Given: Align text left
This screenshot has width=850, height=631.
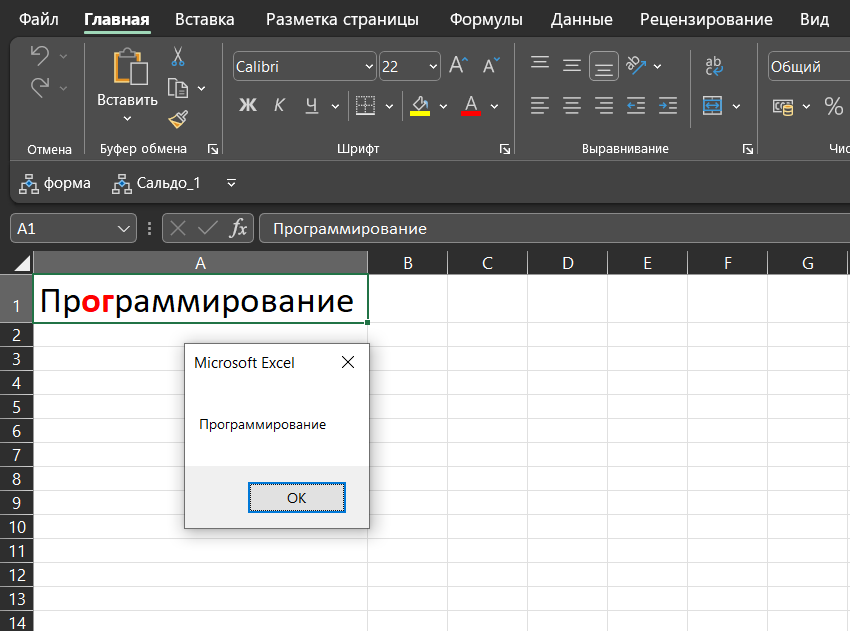Looking at the screenshot, I should click(x=540, y=105).
